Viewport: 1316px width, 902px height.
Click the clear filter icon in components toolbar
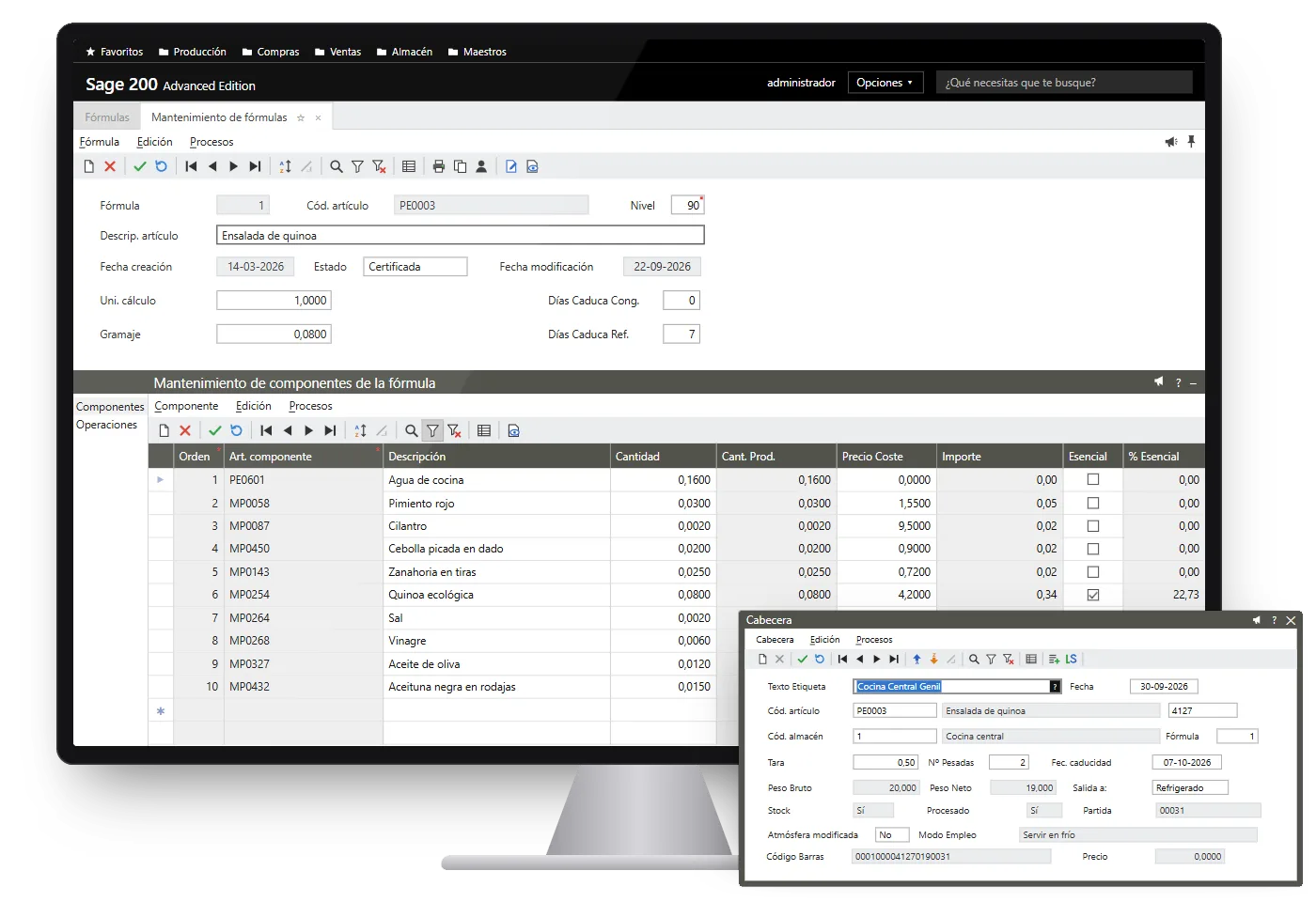coord(454,430)
